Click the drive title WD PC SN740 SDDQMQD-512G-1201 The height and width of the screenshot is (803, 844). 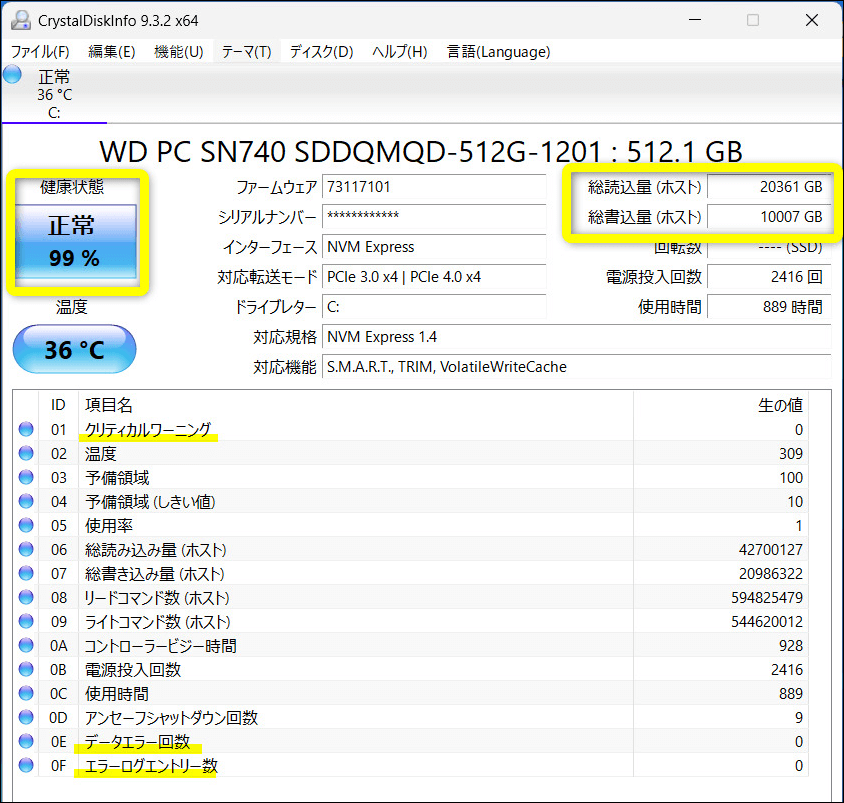[x=350, y=152]
